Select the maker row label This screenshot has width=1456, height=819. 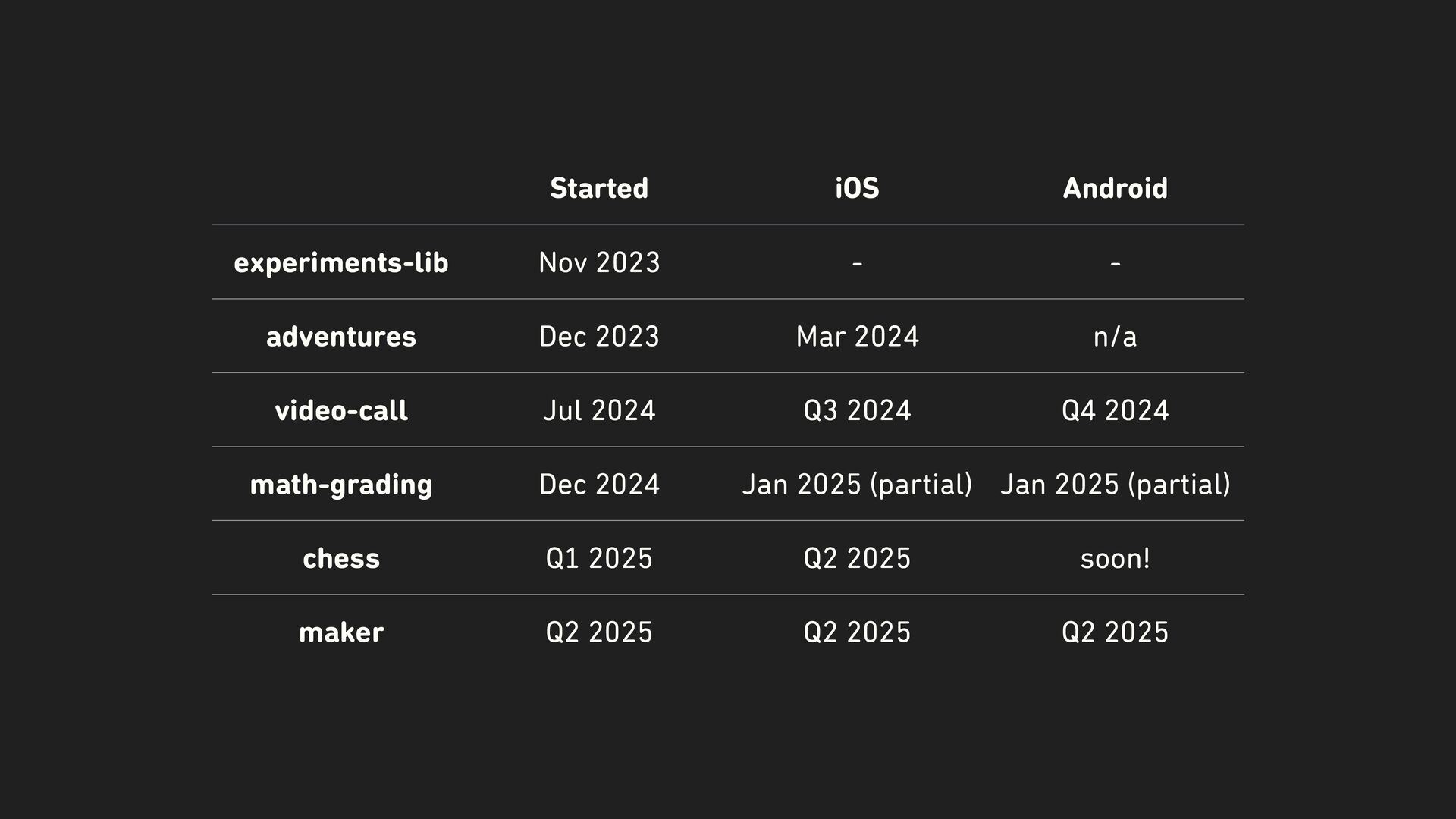[x=341, y=632]
